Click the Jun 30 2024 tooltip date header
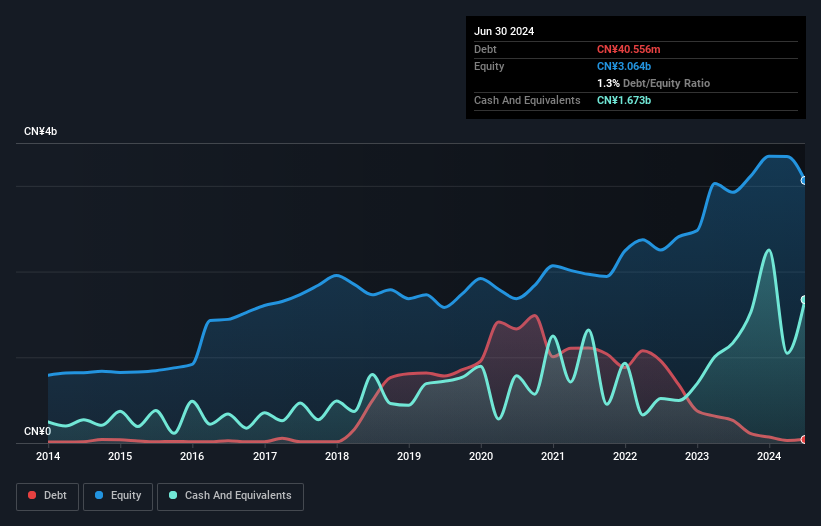Screen dimensions: 821x526 (504, 31)
